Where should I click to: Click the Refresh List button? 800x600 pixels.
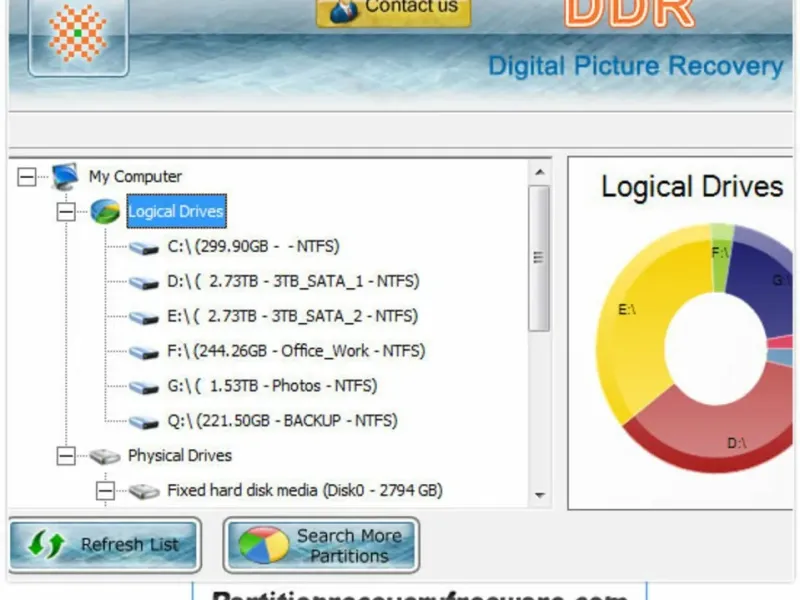coord(105,545)
